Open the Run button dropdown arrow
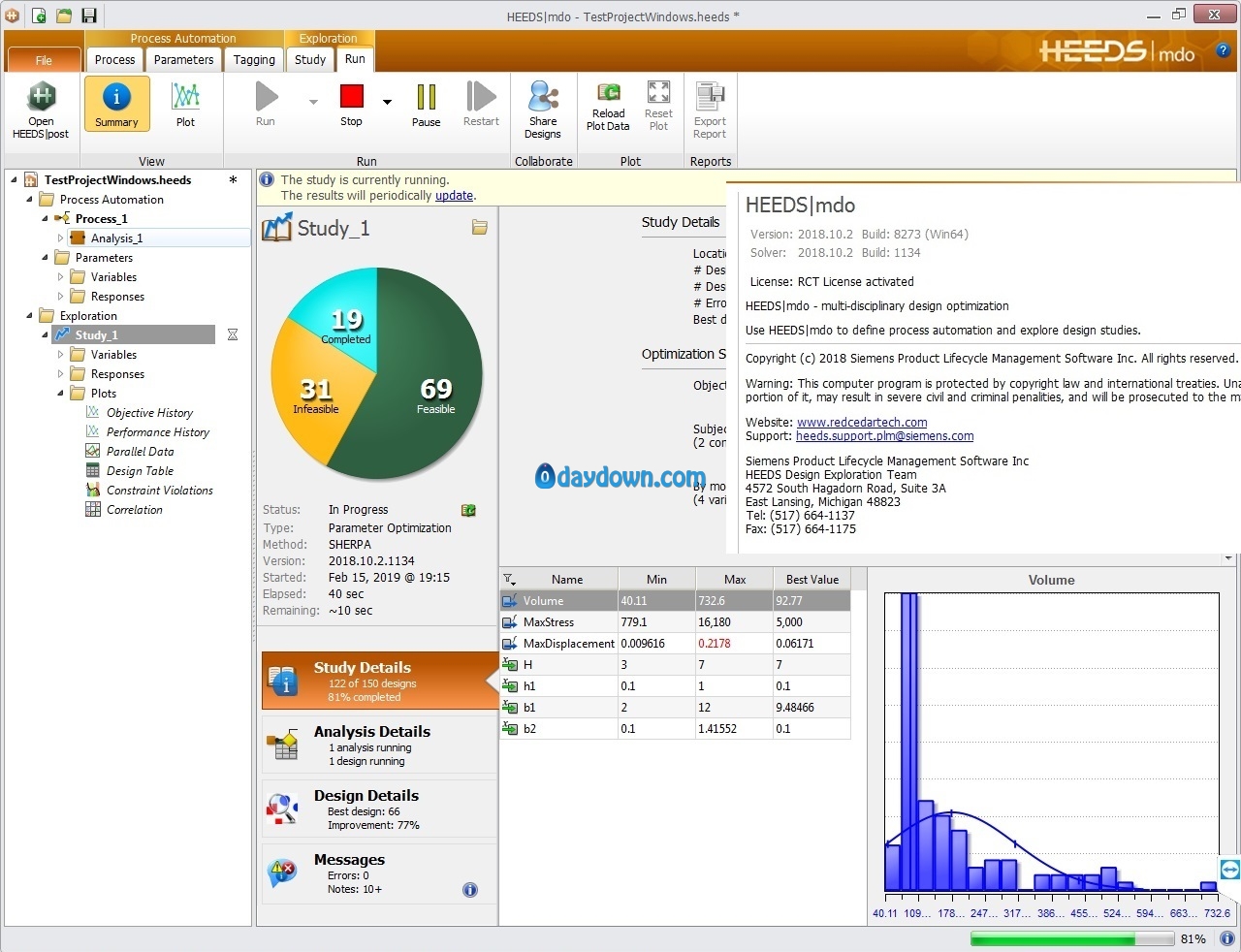This screenshot has height=952, width=1241. point(313,101)
